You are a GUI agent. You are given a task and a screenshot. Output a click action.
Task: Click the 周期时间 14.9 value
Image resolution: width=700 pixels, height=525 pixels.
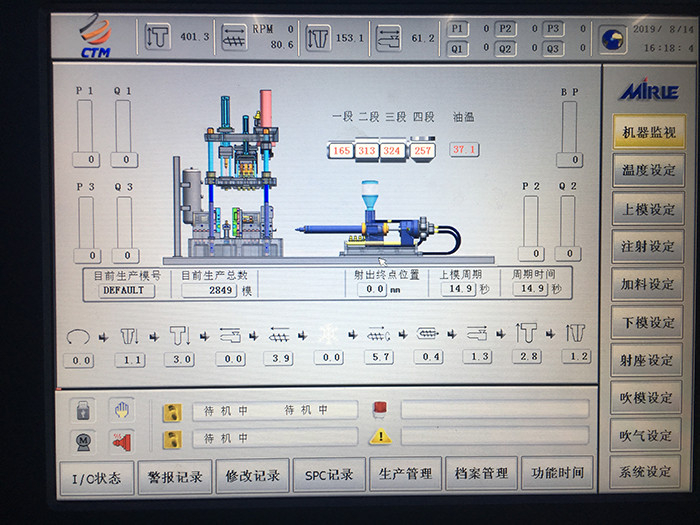pyautogui.click(x=531, y=289)
